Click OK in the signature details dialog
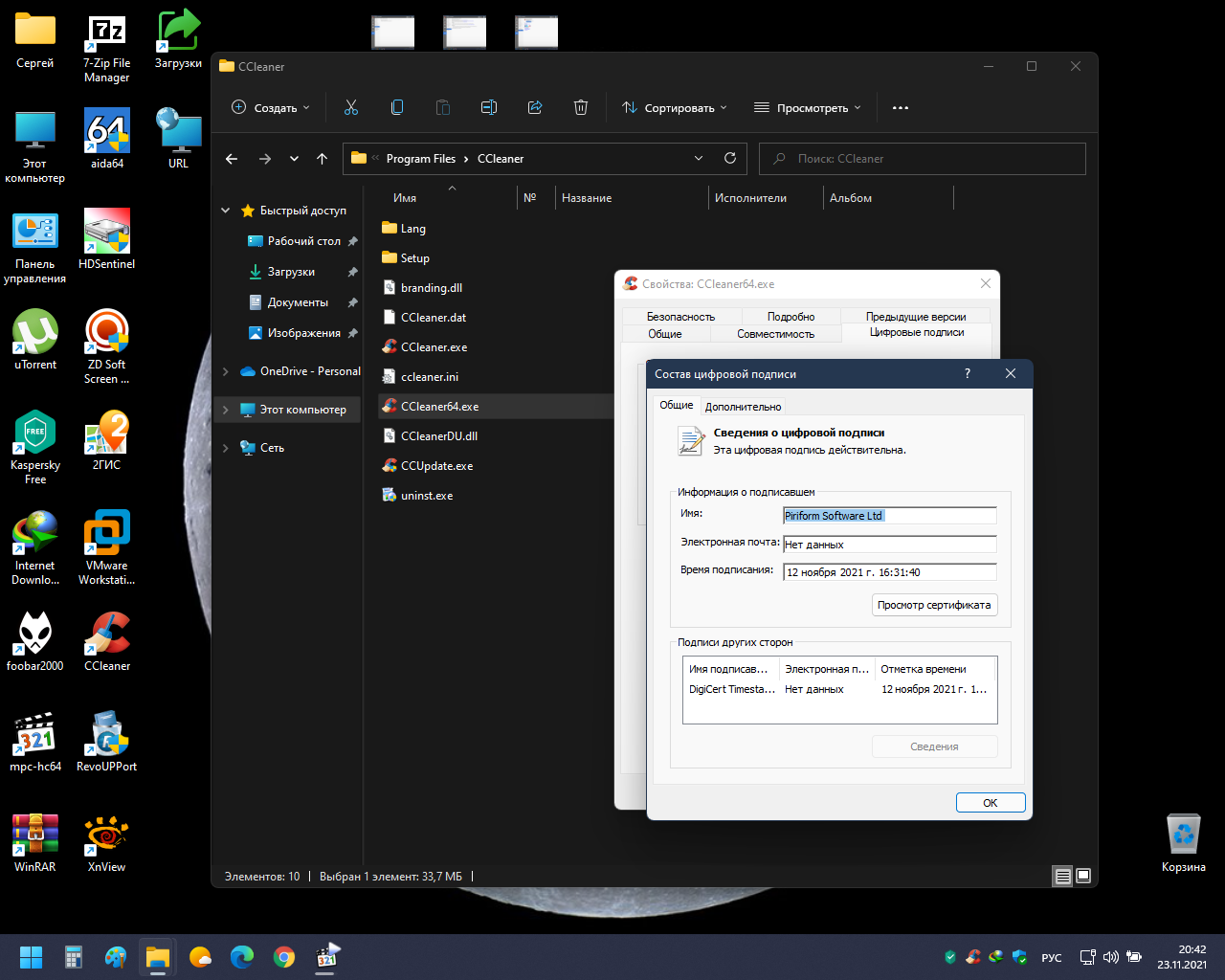 (x=991, y=803)
